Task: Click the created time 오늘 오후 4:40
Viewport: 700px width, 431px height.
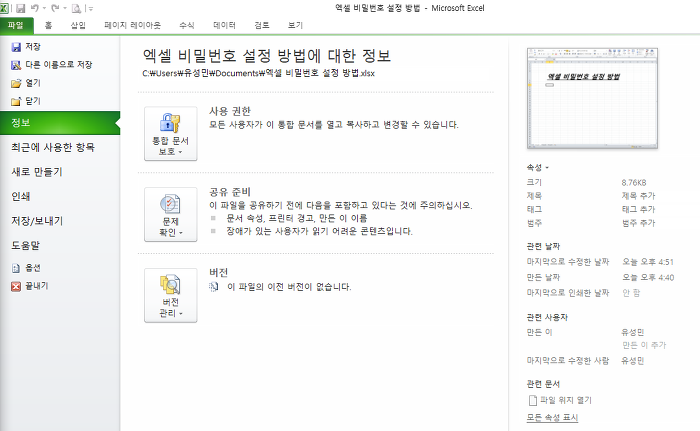Action: coord(648,277)
